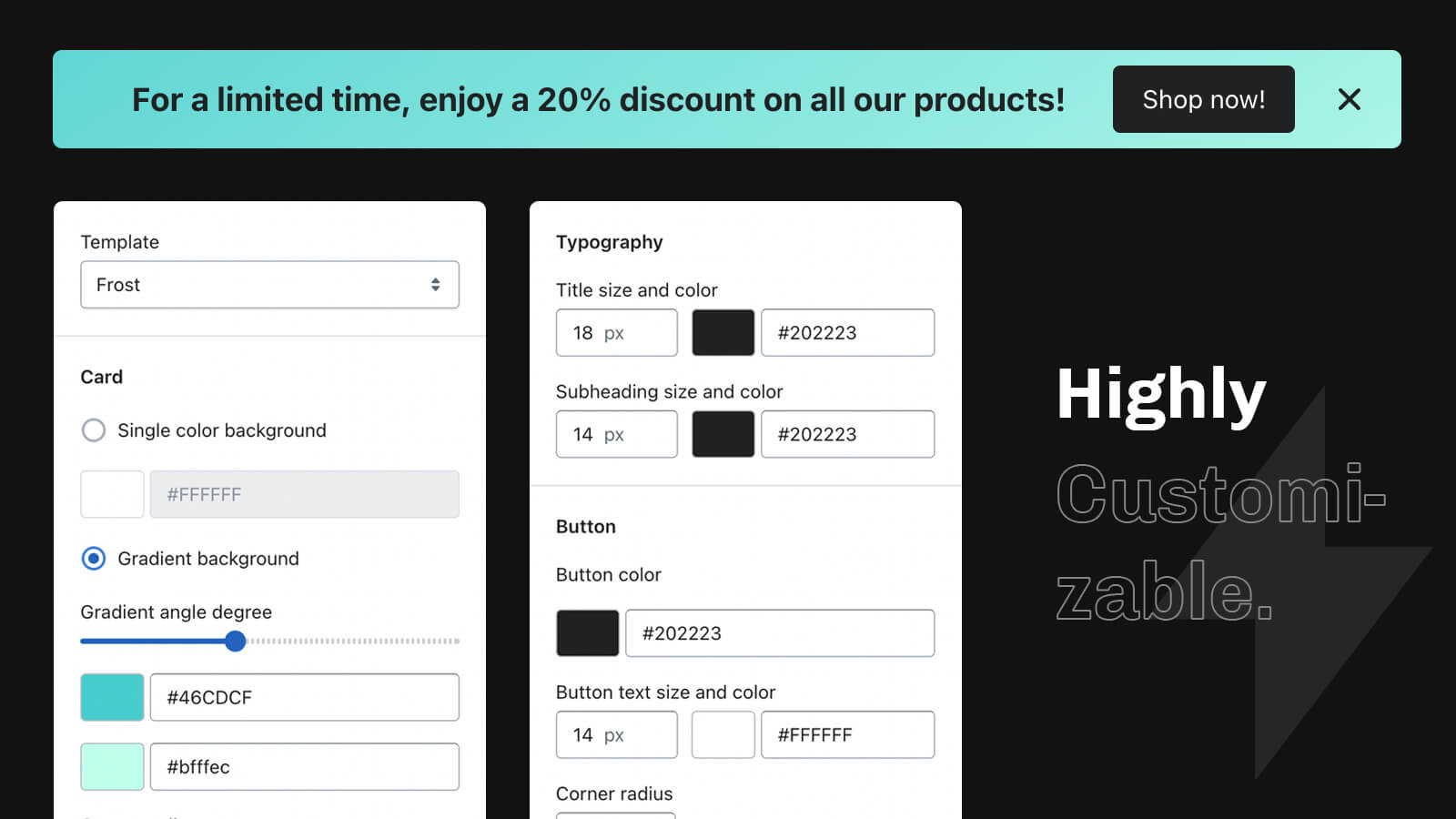Click the Template select arrows icon
The width and height of the screenshot is (1456, 819).
(x=436, y=285)
